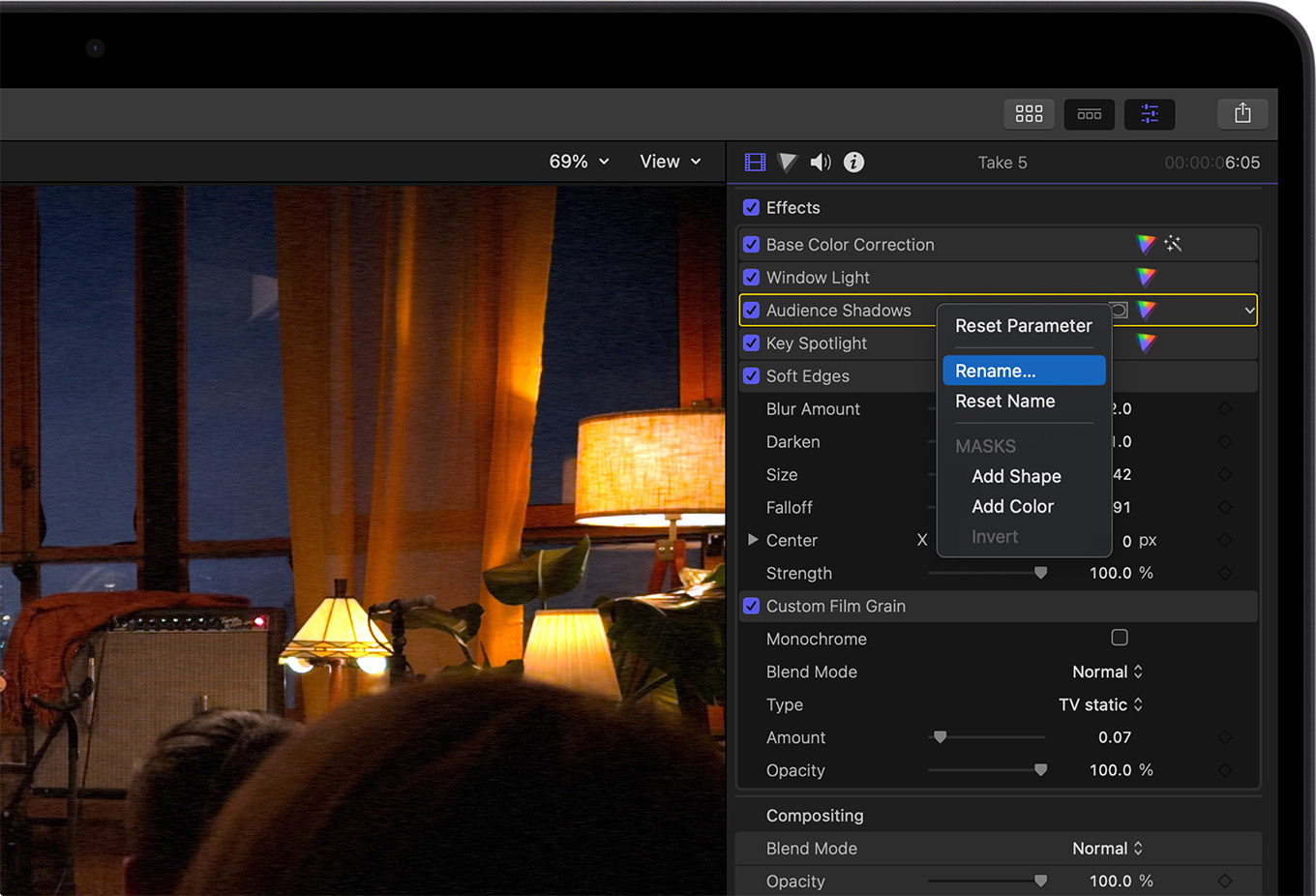The width and height of the screenshot is (1316, 896).
Task: Add keyframe for Film Grain Amount
Action: tap(1225, 737)
